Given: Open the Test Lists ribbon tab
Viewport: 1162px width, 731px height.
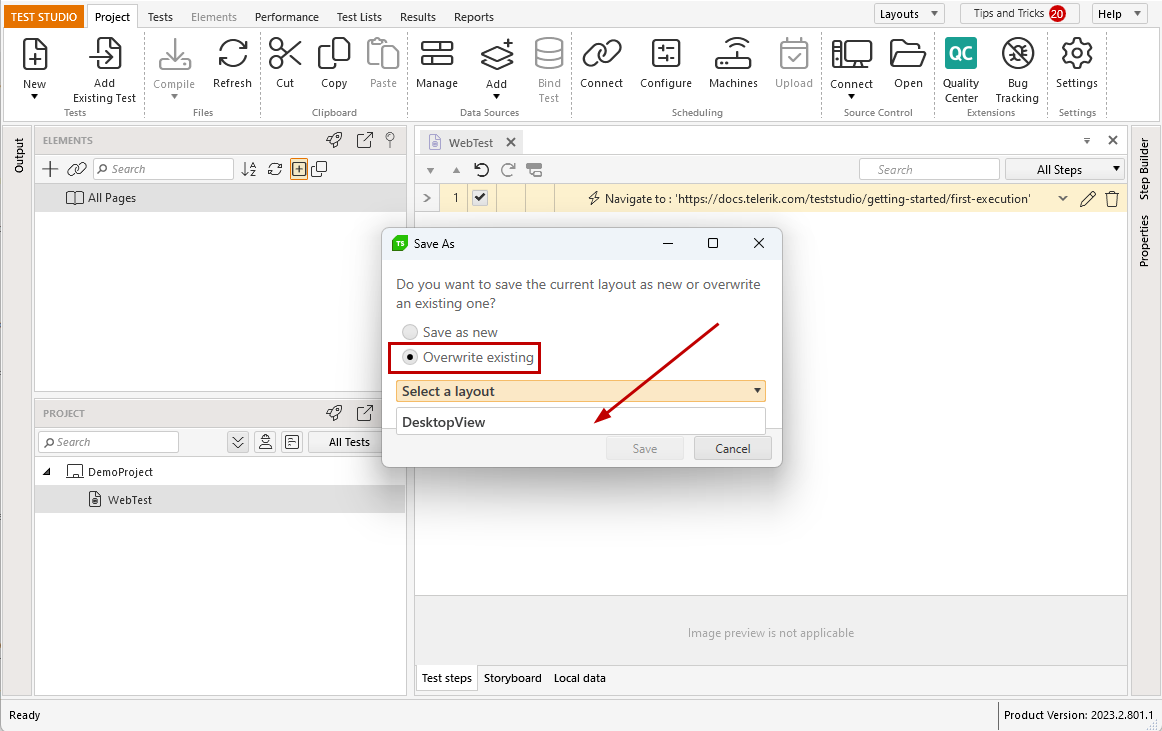Looking at the screenshot, I should 359,16.
